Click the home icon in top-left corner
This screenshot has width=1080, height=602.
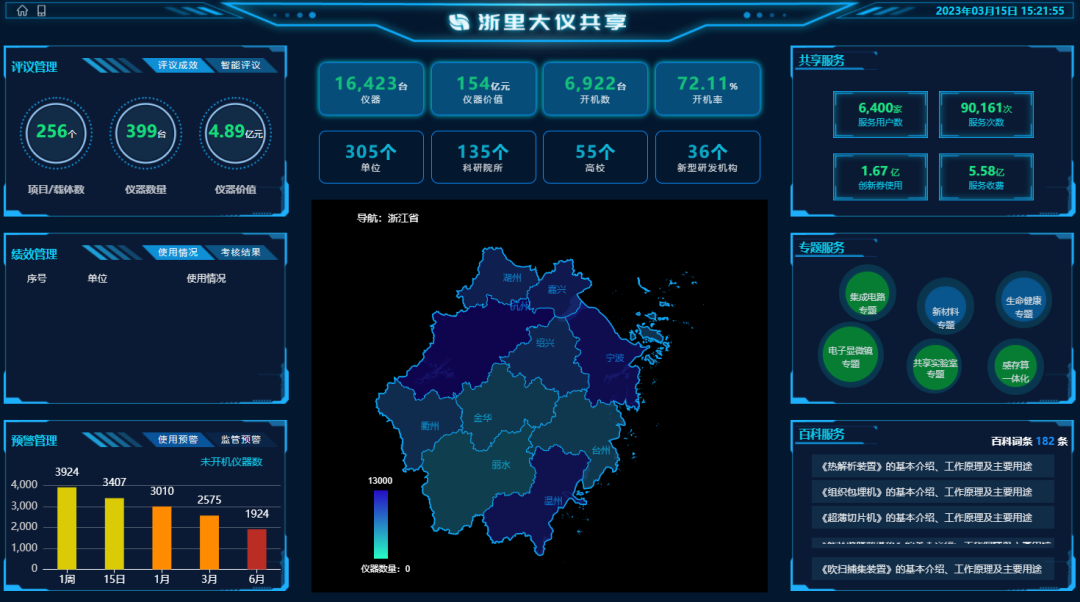[x=20, y=10]
